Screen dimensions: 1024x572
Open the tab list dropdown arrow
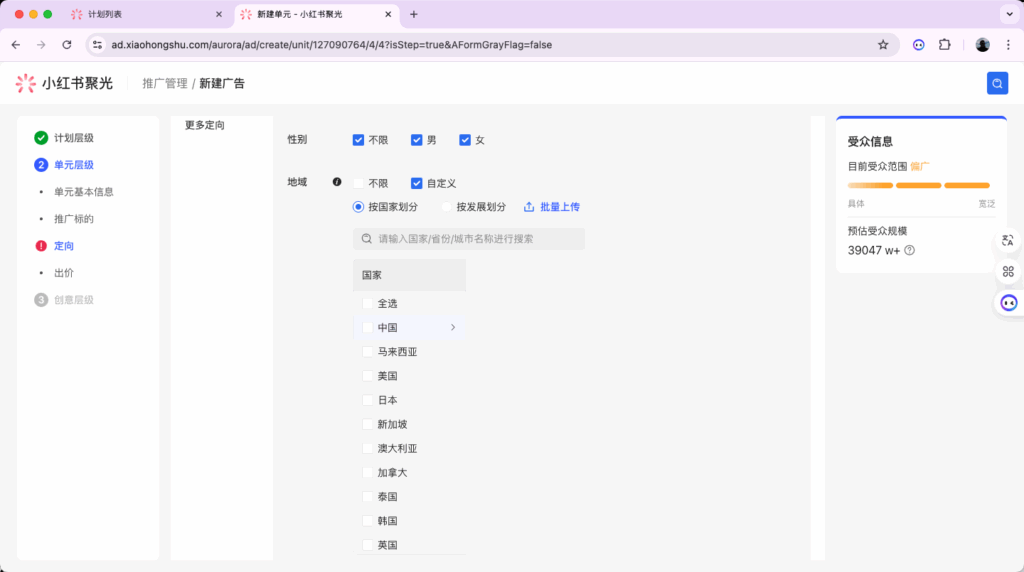(x=1009, y=14)
